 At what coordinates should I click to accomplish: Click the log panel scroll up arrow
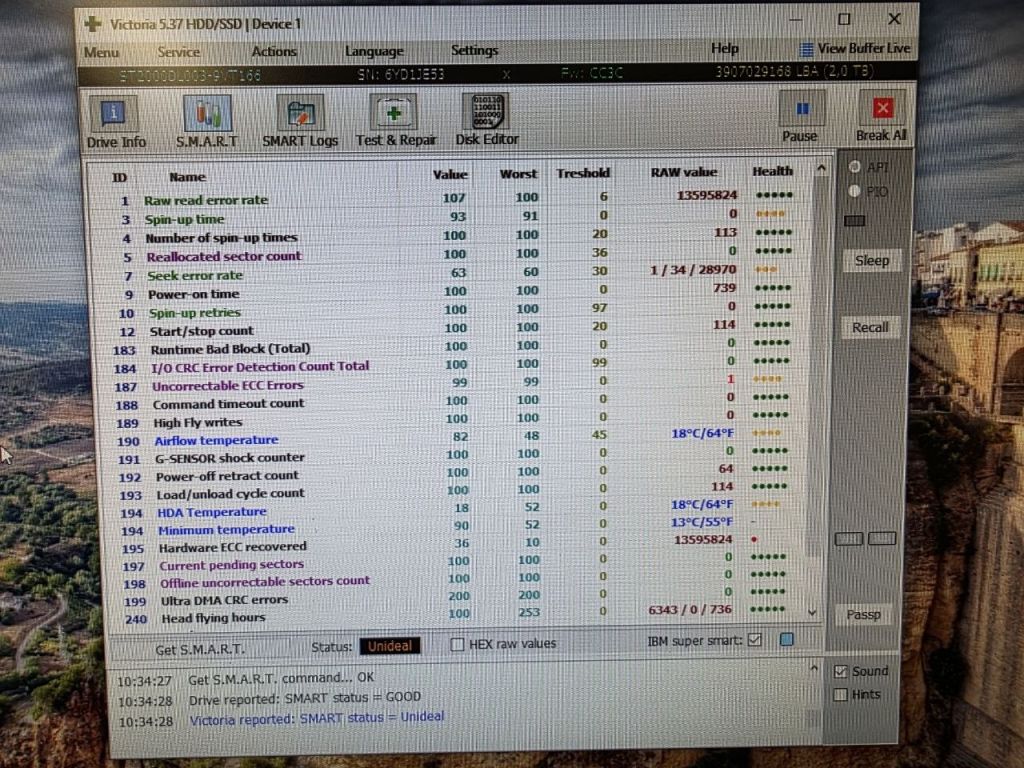(x=814, y=669)
